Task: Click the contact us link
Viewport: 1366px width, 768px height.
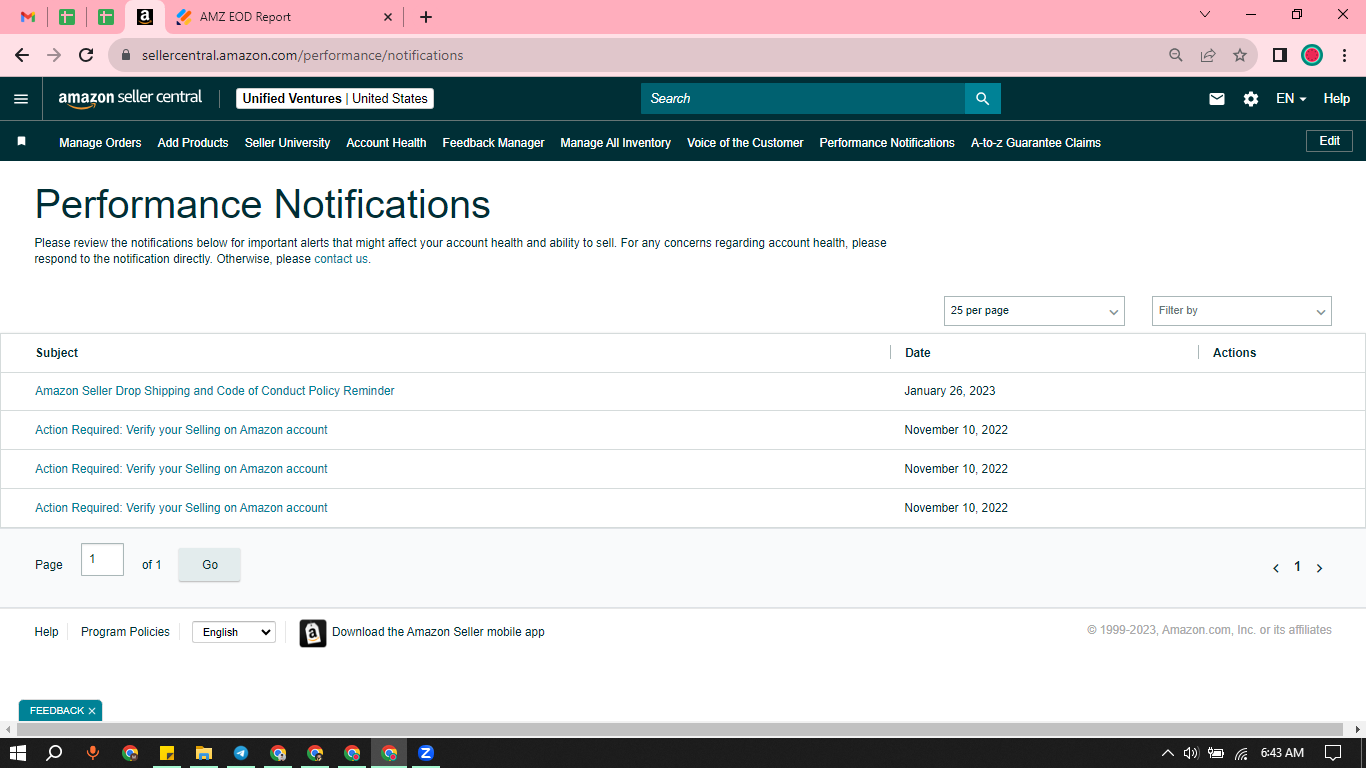Action: point(341,259)
